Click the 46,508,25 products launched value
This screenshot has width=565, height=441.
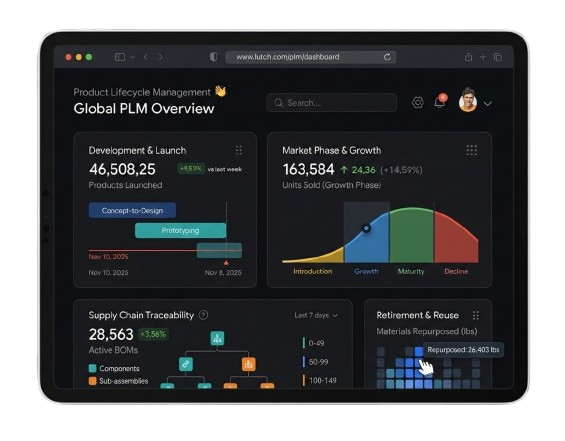(123, 169)
